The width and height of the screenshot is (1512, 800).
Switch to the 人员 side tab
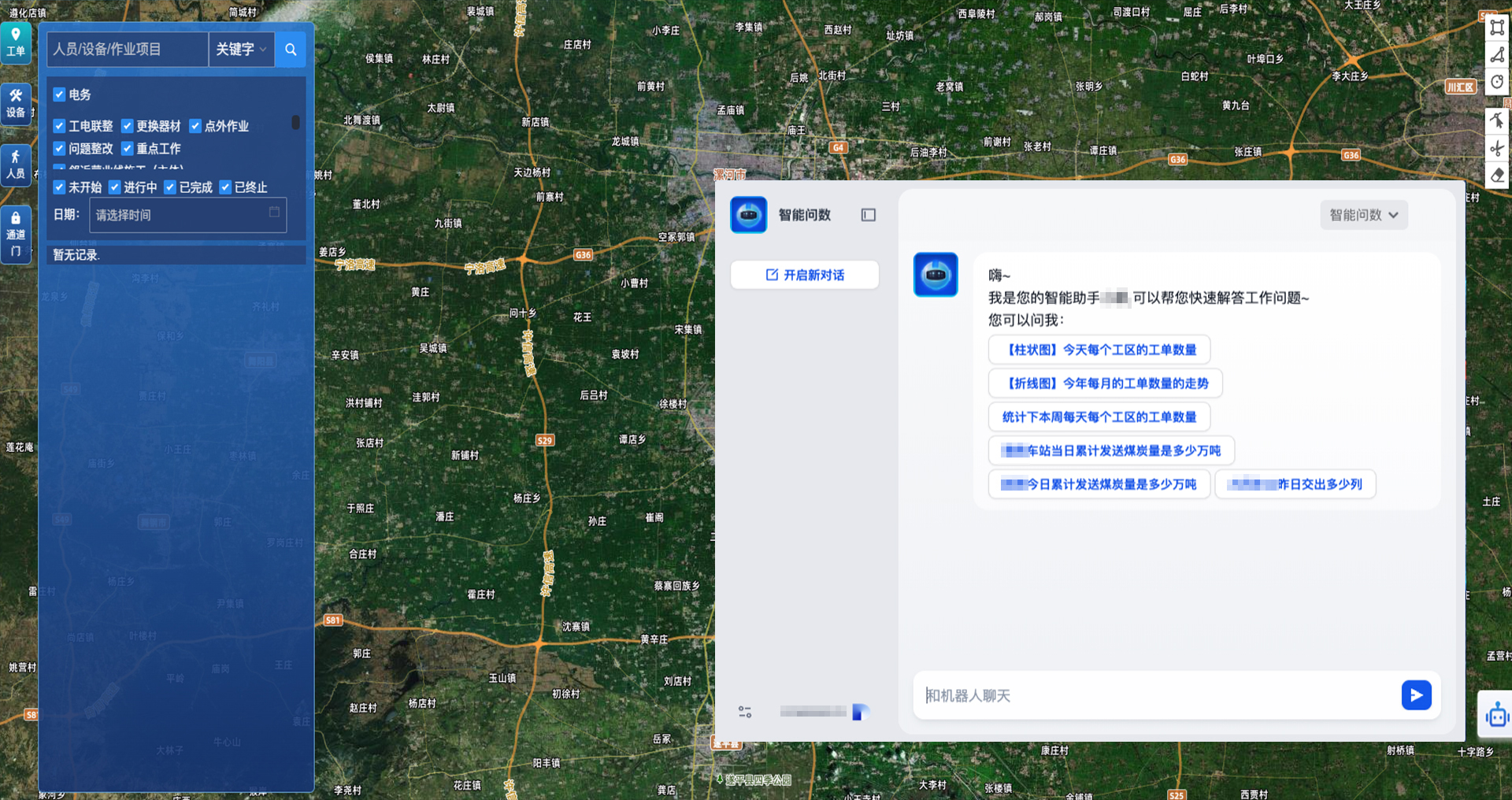(x=16, y=165)
